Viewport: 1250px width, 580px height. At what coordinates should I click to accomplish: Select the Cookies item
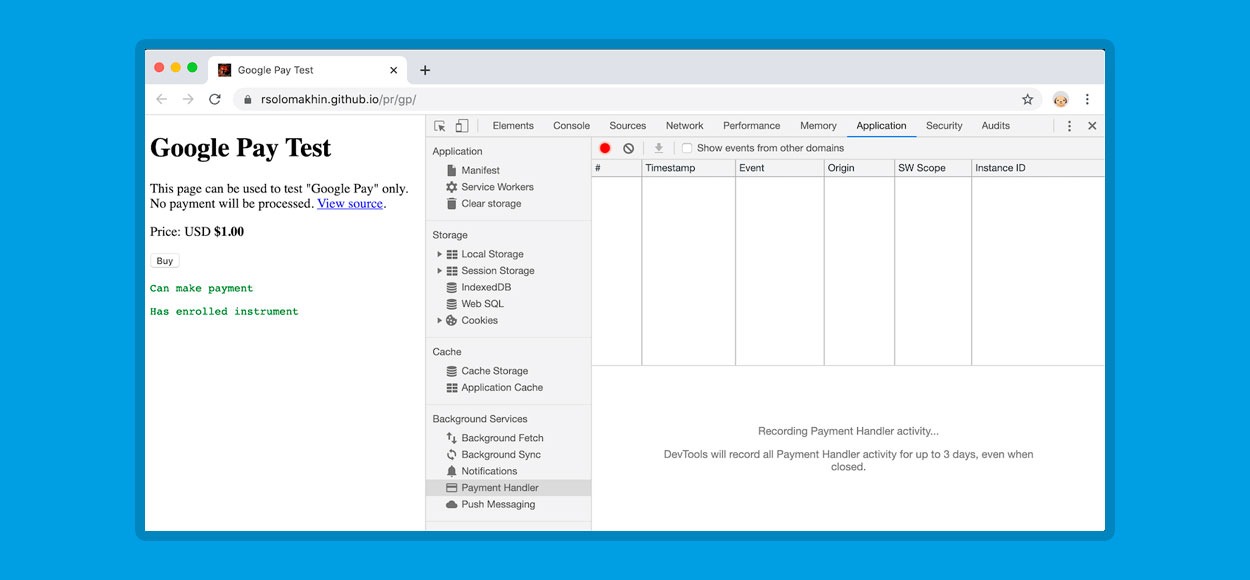coord(479,321)
